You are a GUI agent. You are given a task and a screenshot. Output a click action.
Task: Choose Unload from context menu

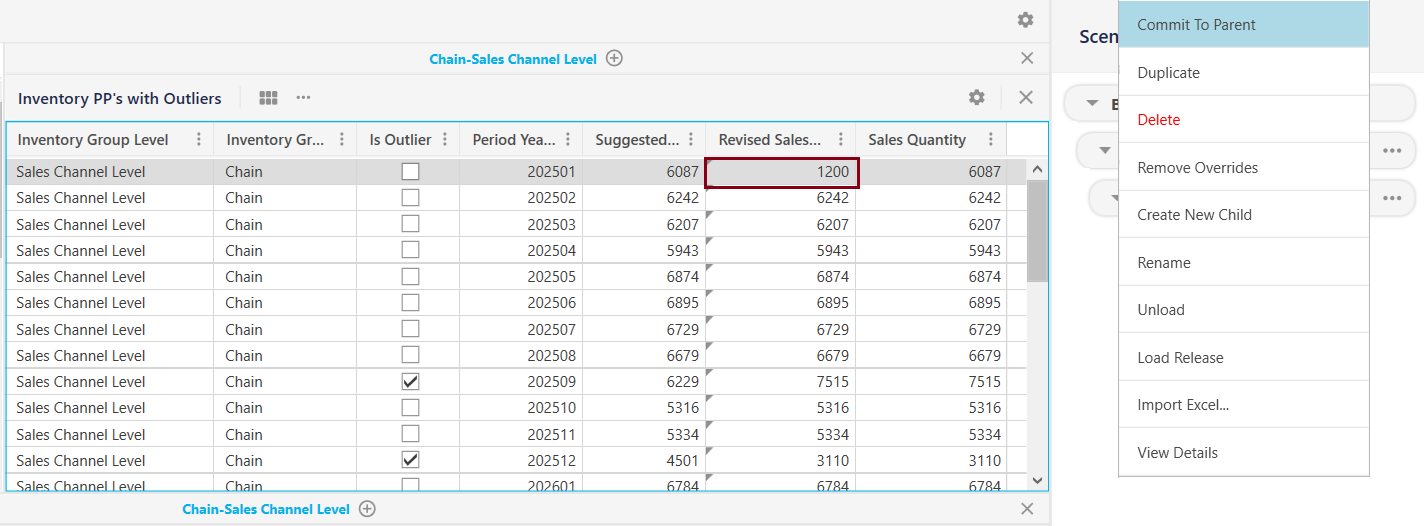1243,310
